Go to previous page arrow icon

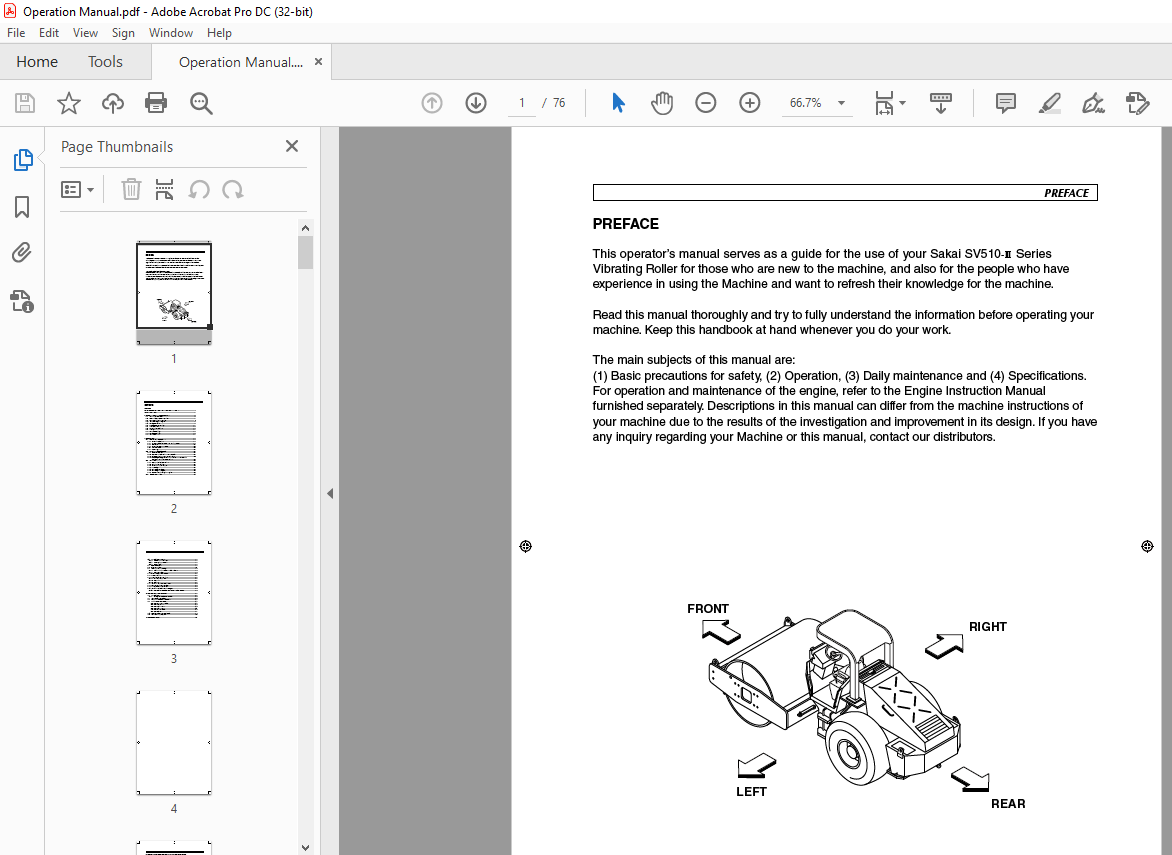[x=432, y=103]
